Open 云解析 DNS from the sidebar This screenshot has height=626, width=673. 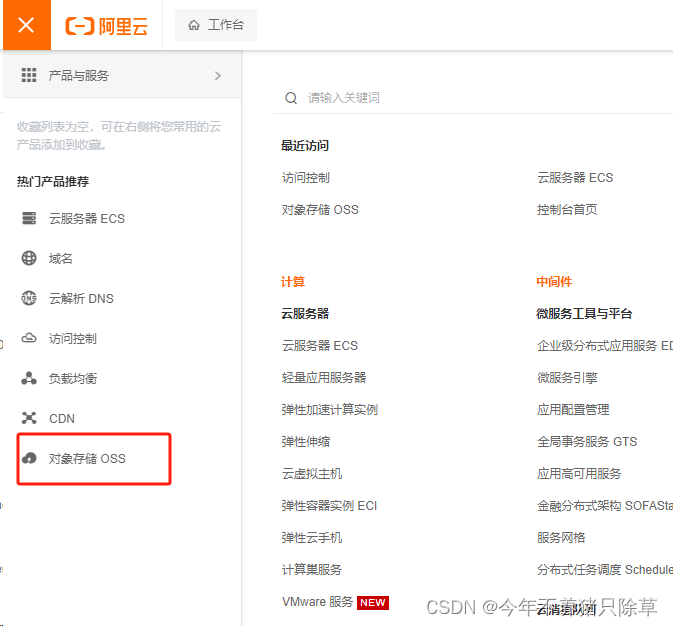(x=81, y=298)
